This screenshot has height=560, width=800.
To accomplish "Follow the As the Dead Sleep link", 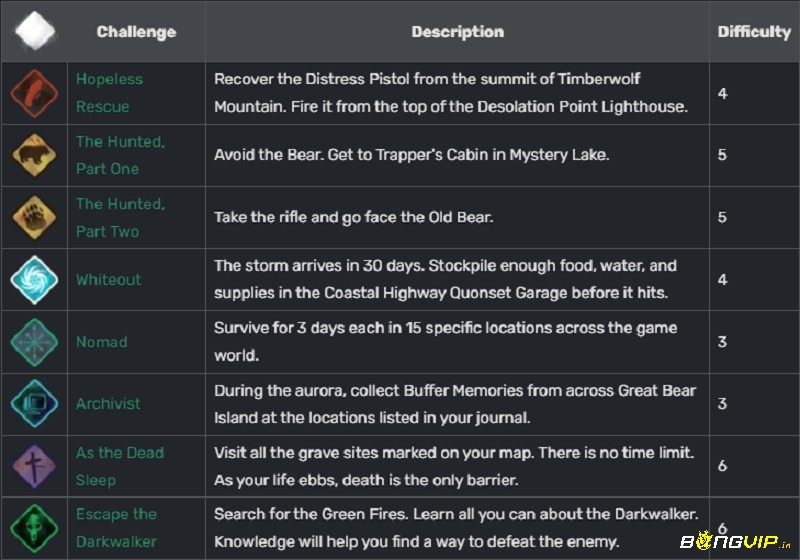I will click(120, 466).
